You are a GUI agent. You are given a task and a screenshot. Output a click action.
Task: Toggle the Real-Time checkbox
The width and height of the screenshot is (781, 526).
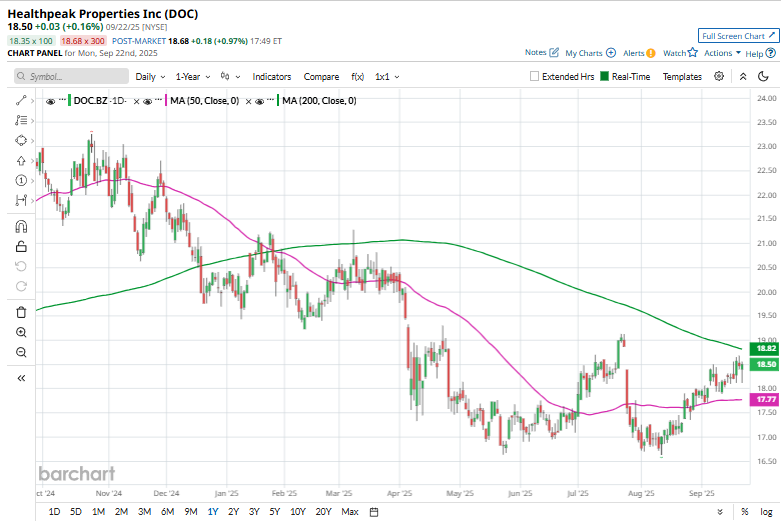click(x=604, y=76)
